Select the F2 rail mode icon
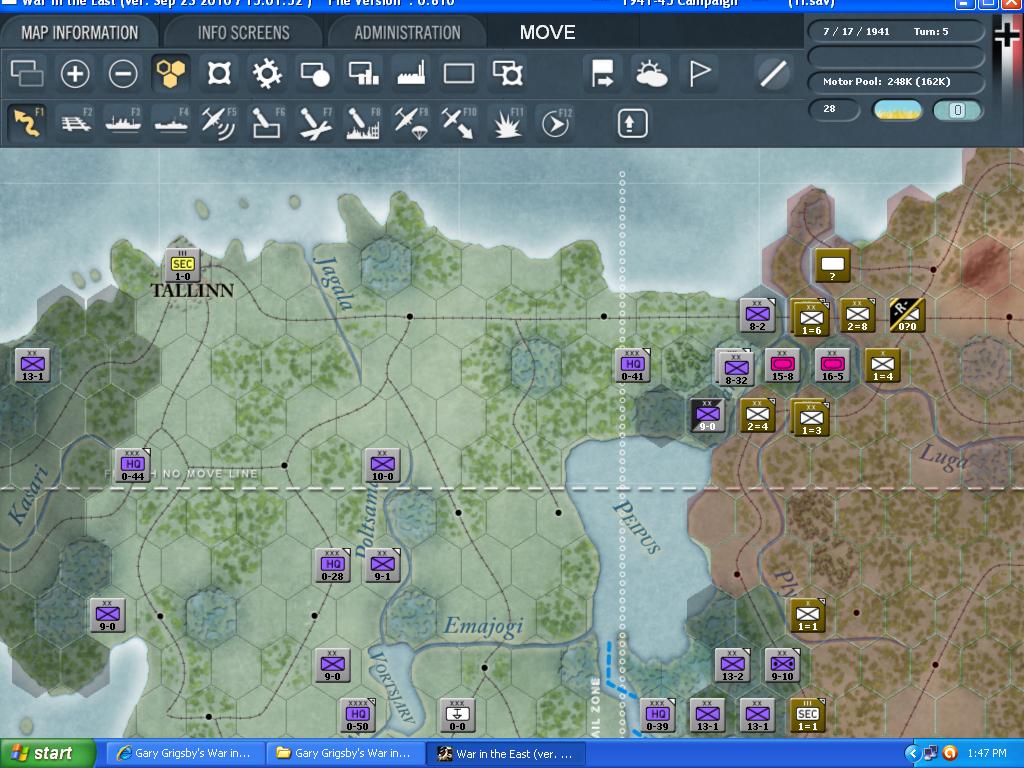 pyautogui.click(x=76, y=122)
